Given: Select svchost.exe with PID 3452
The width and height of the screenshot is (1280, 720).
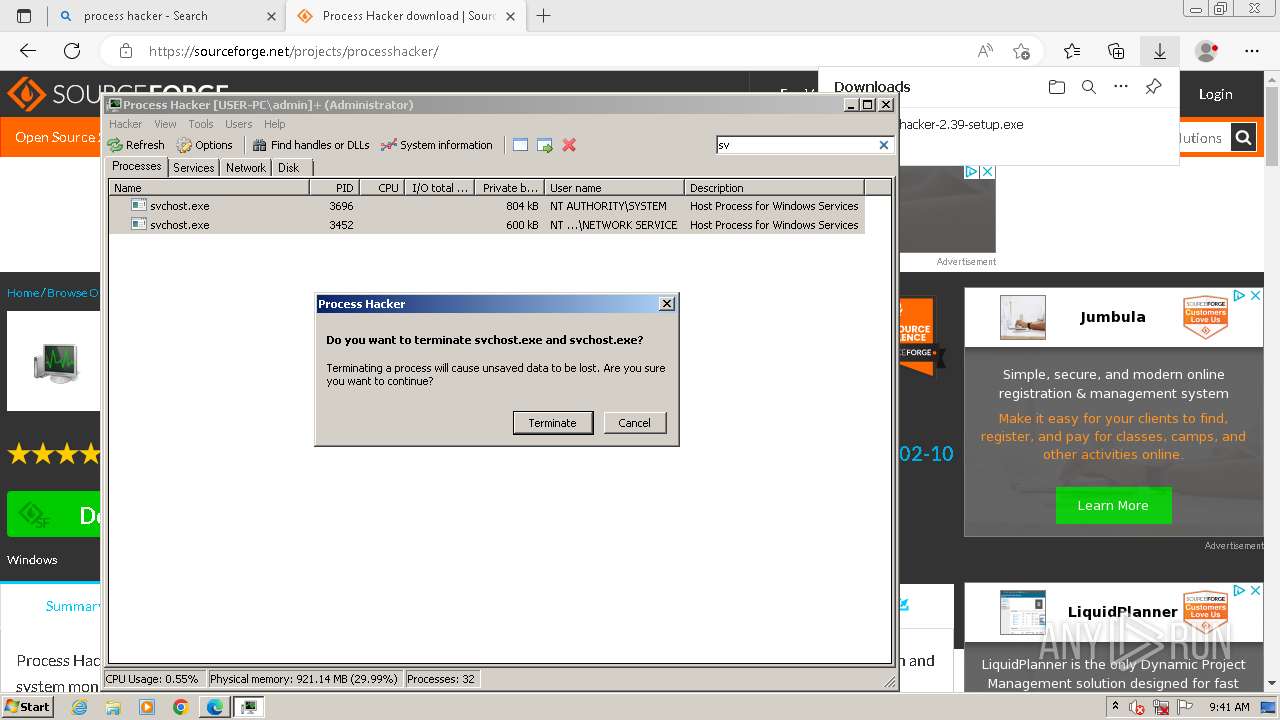Looking at the screenshot, I should pyautogui.click(x=486, y=225).
